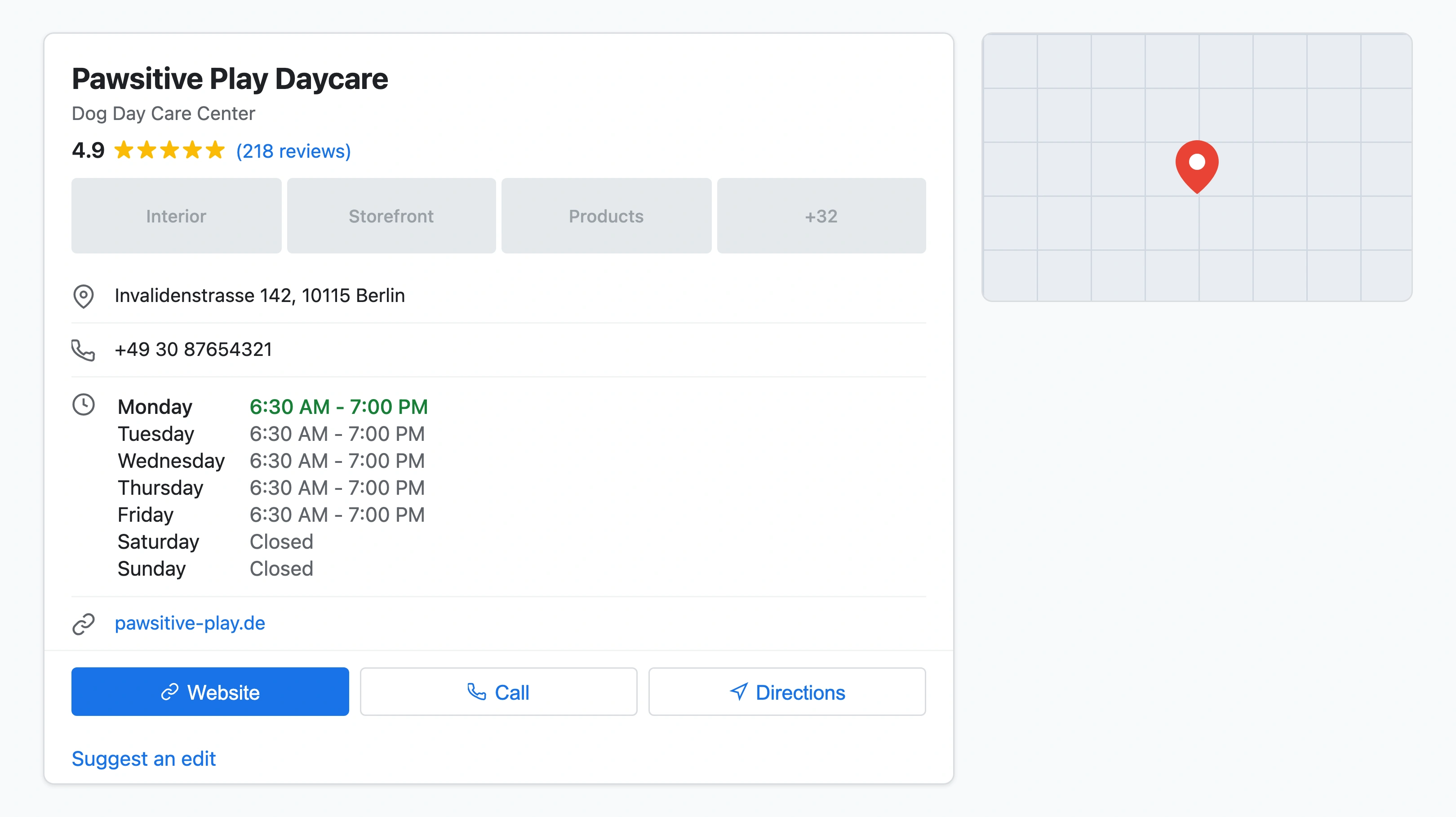View the Products photo thumbnail
Image resolution: width=1456 pixels, height=817 pixels.
[606, 216]
